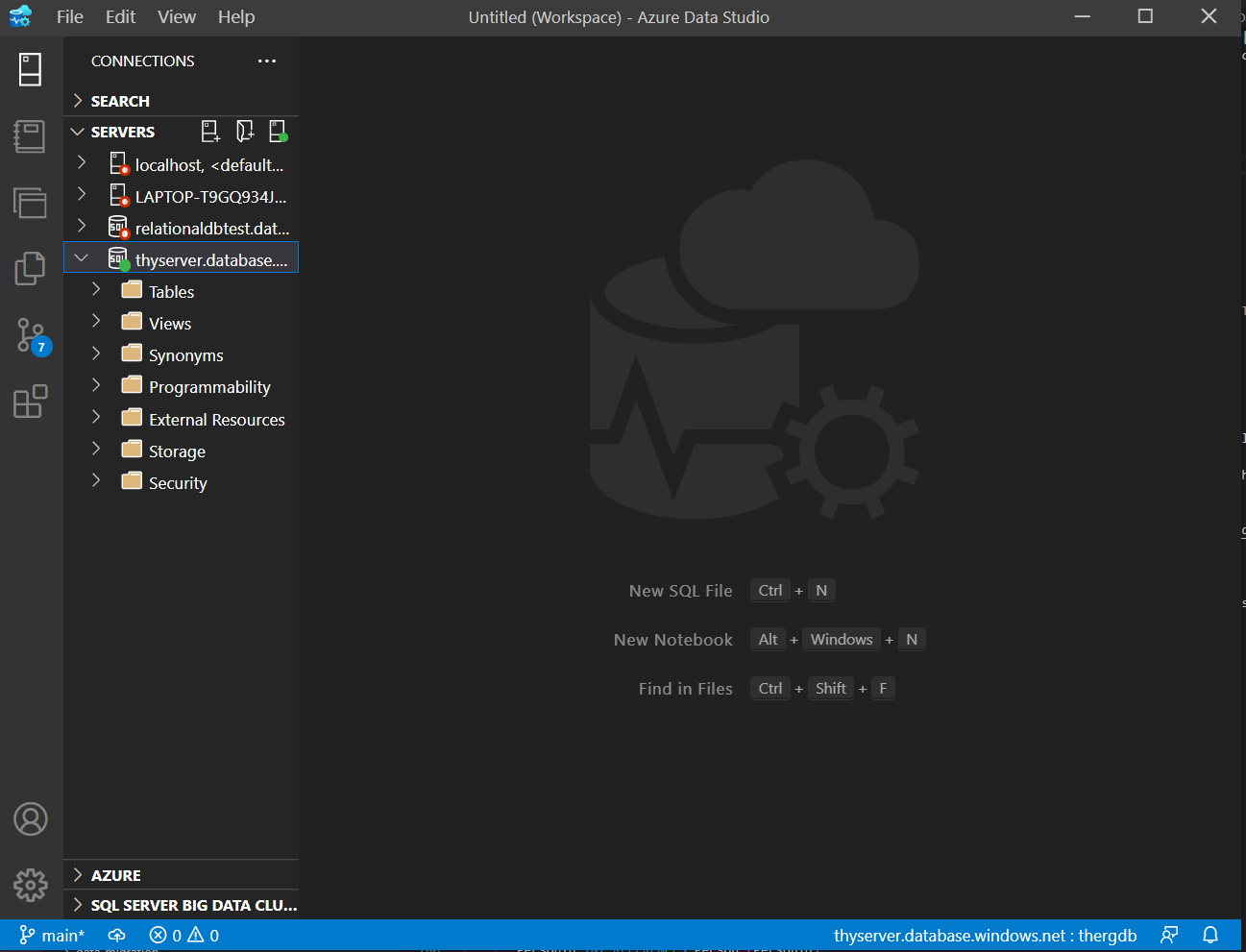This screenshot has height=952, width=1246.
Task: Open the Settings gear icon
Action: [x=30, y=885]
